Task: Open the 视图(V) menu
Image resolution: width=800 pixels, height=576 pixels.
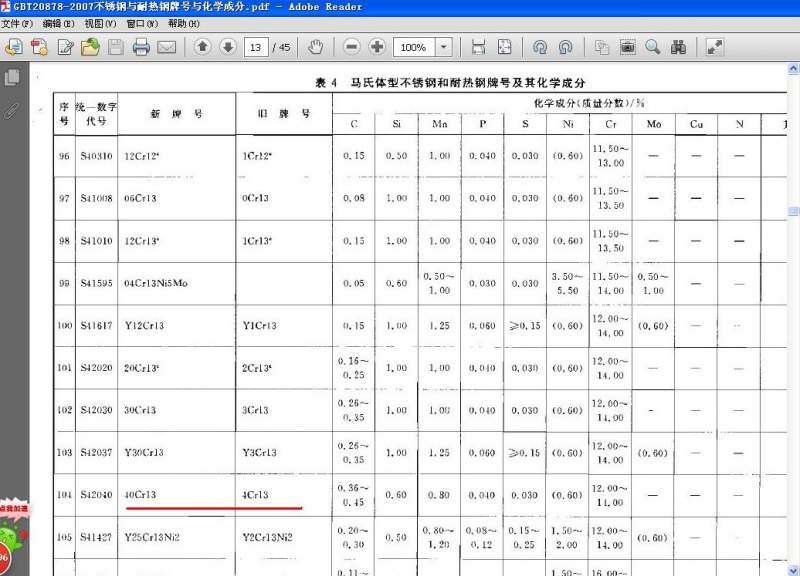Action: (x=100, y=23)
